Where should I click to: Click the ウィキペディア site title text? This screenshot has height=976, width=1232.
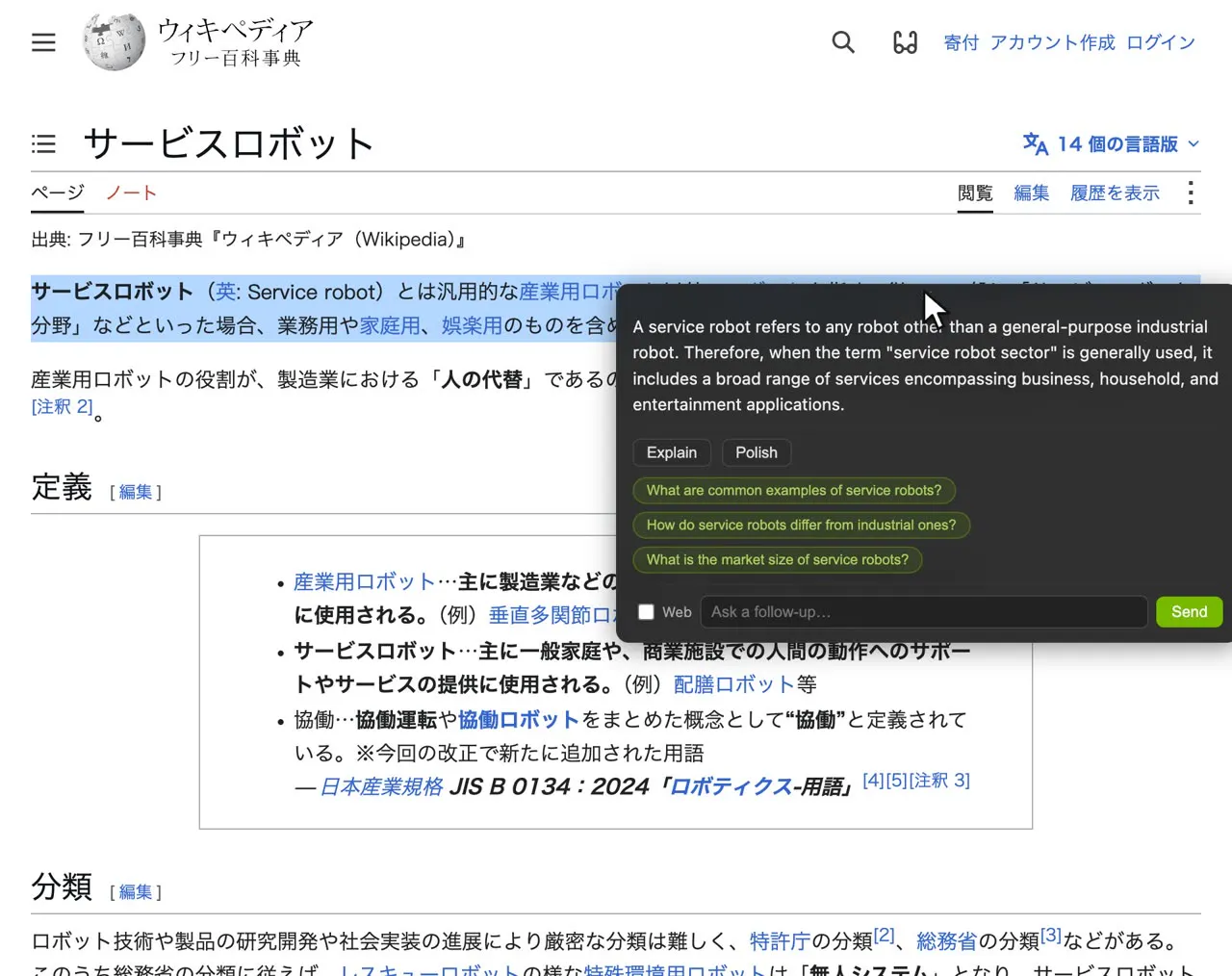(x=236, y=31)
